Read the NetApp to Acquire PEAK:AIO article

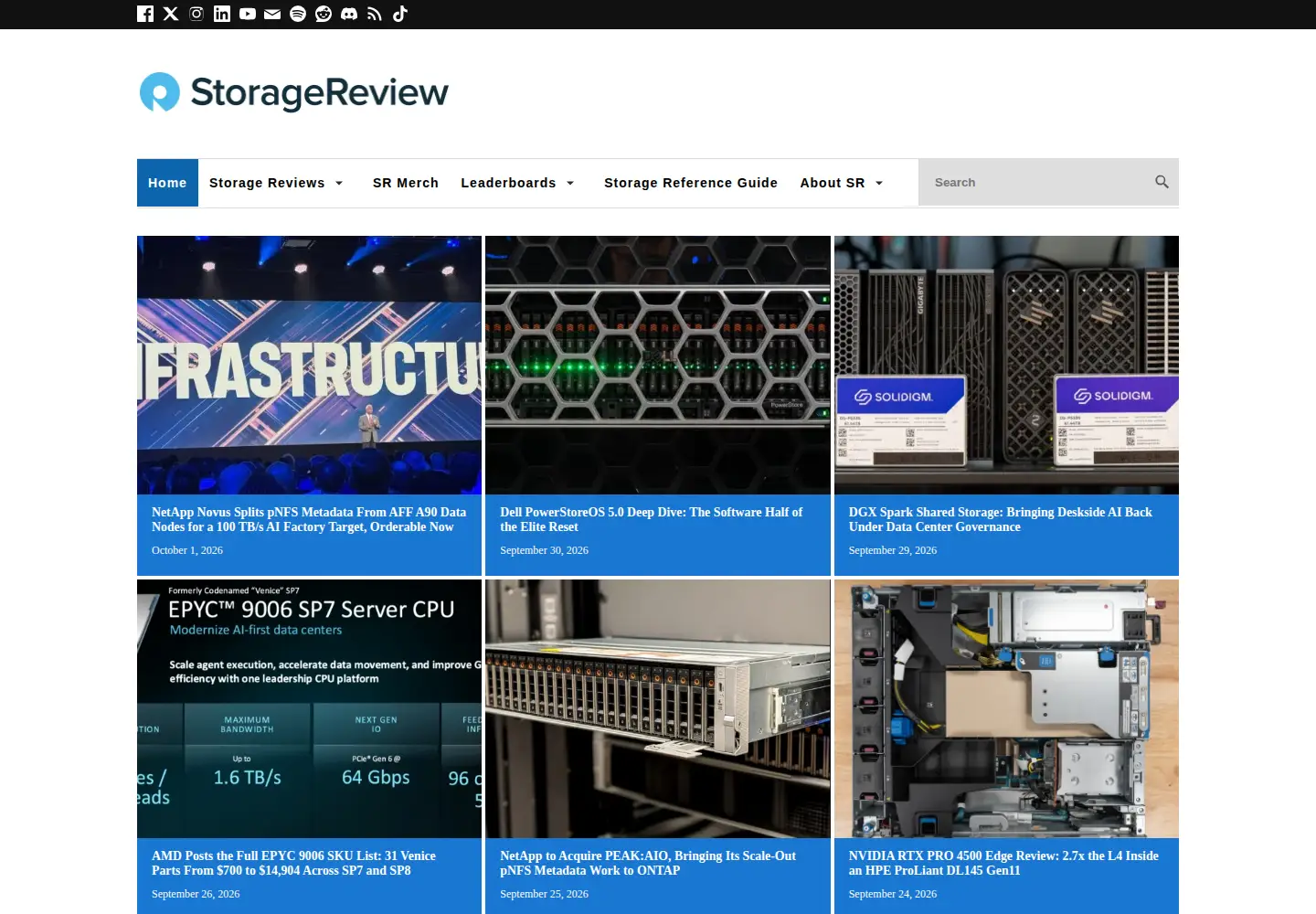pos(648,863)
